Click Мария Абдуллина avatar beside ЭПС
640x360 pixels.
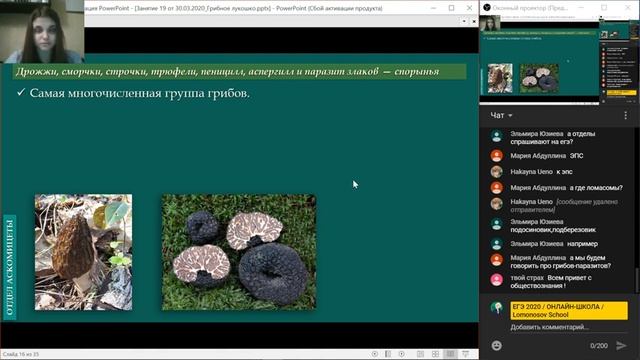[496, 156]
